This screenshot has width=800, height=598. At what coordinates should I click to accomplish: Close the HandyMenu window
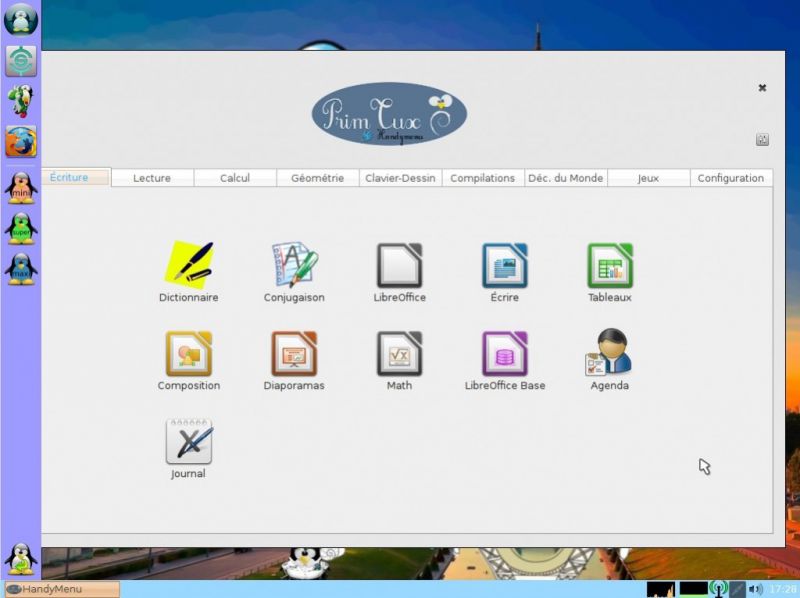click(x=762, y=88)
